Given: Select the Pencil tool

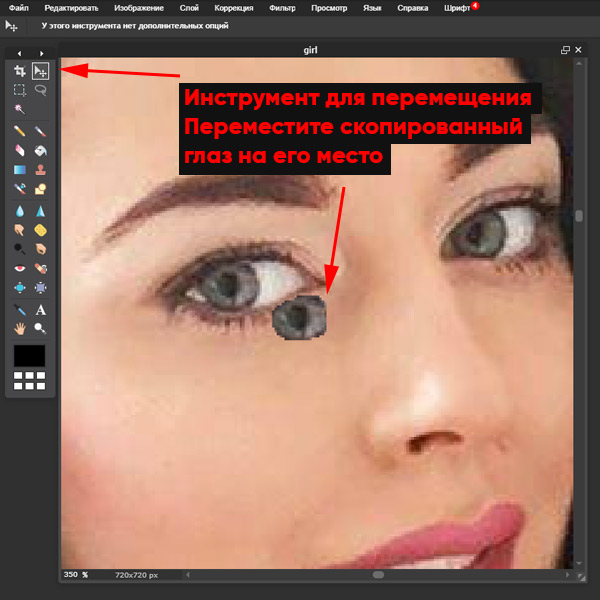Looking at the screenshot, I should (20, 131).
